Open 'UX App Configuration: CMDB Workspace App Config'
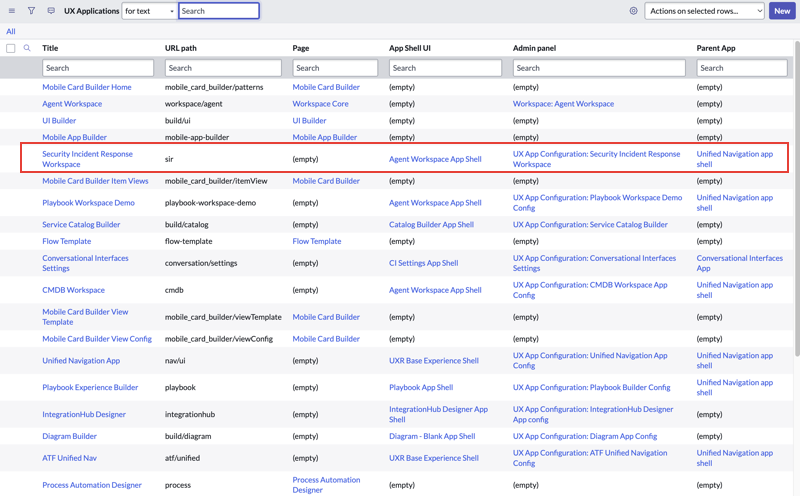Image resolution: width=800 pixels, height=496 pixels. coord(590,290)
